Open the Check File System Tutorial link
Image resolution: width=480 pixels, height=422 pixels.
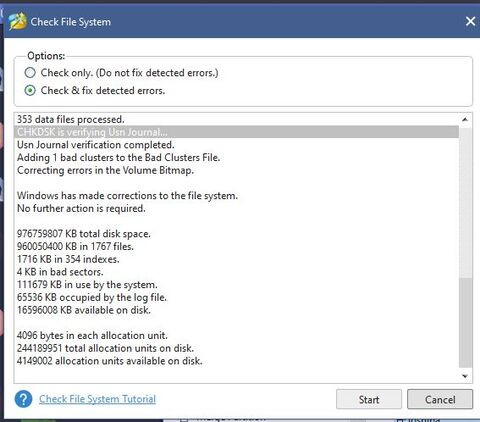click(97, 399)
